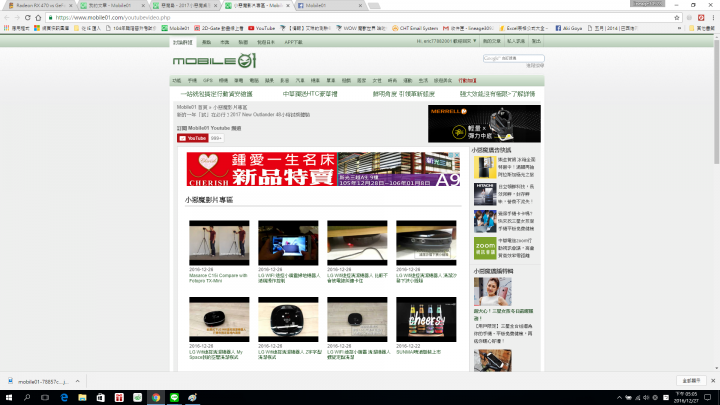Image resolution: width=720 pixels, height=405 pixels.
Task: Open Mobile01 home breadcrumb link
Action: click(x=192, y=107)
